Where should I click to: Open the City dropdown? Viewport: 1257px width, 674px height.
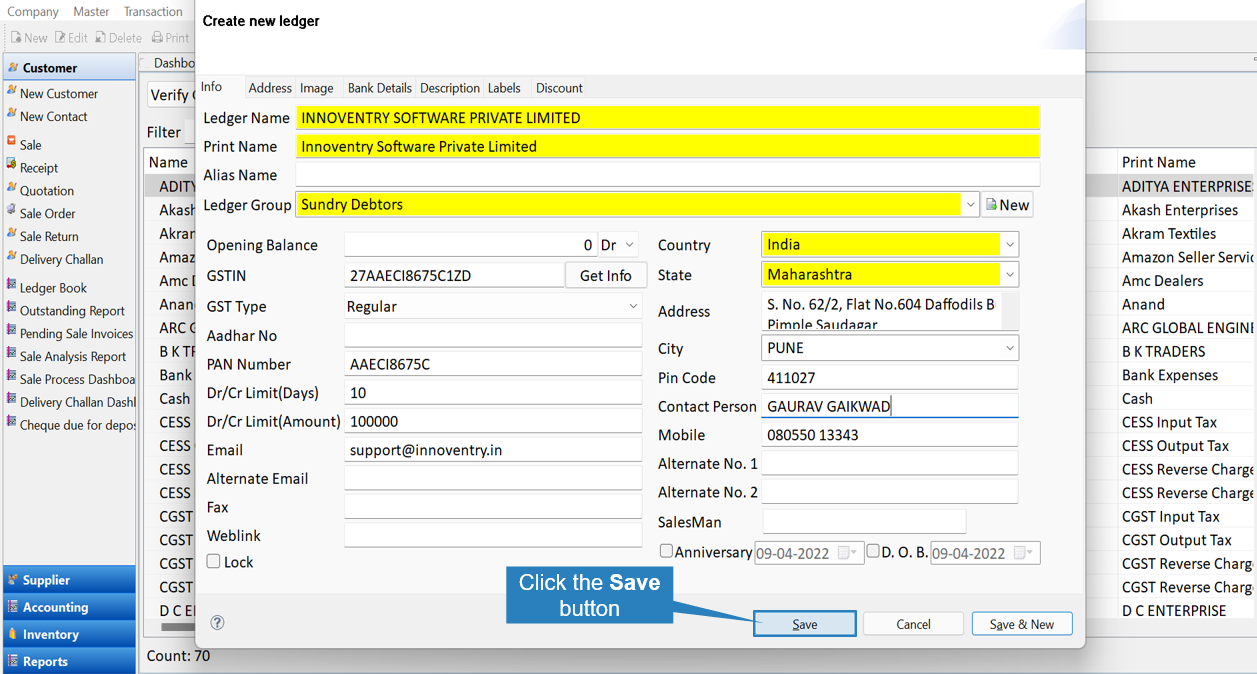click(1009, 348)
